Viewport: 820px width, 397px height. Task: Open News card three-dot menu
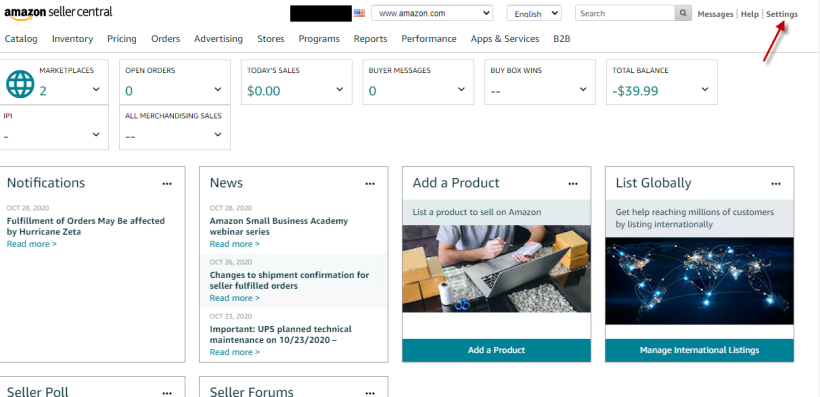[370, 184]
